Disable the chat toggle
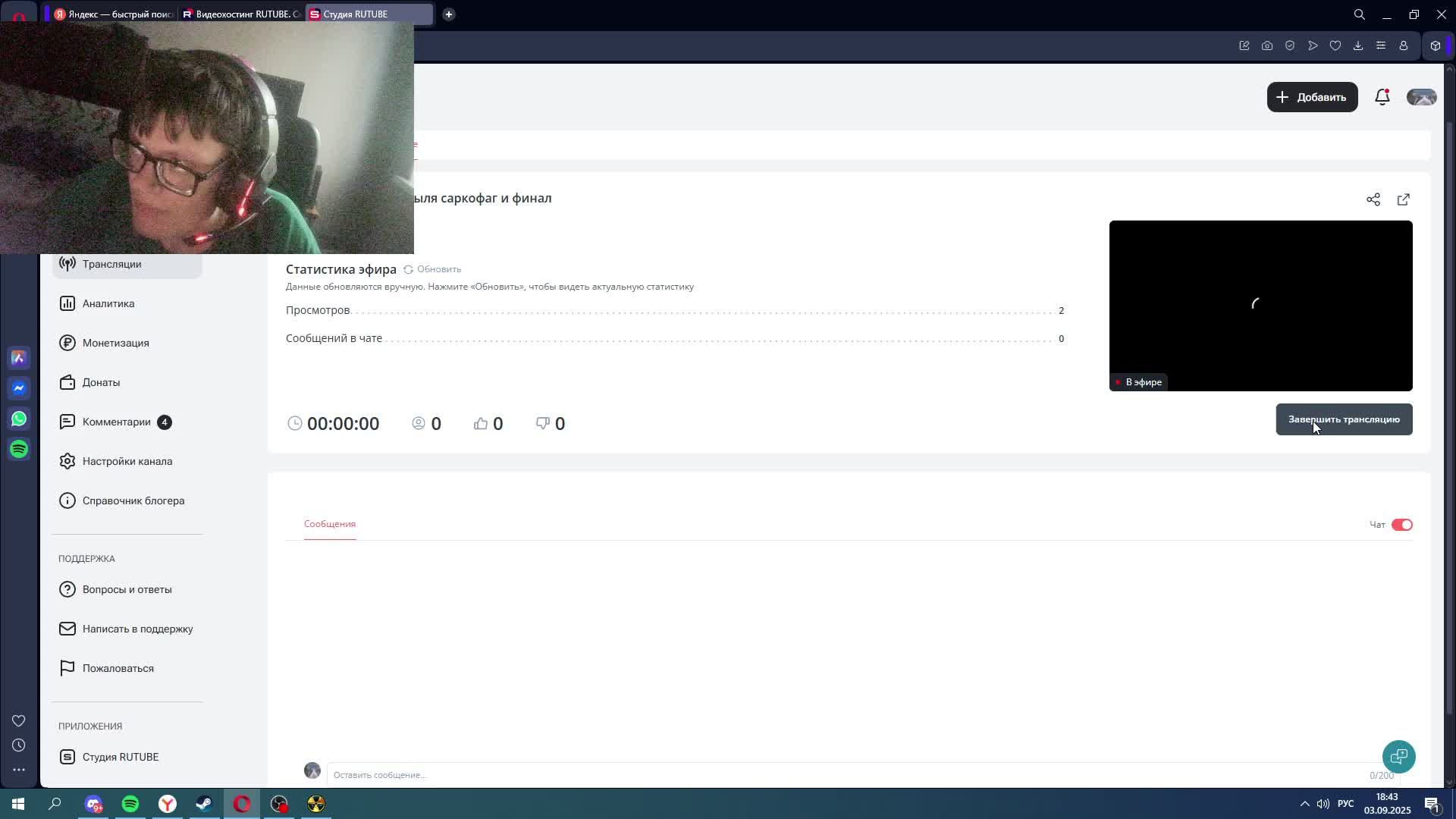 [1401, 525]
